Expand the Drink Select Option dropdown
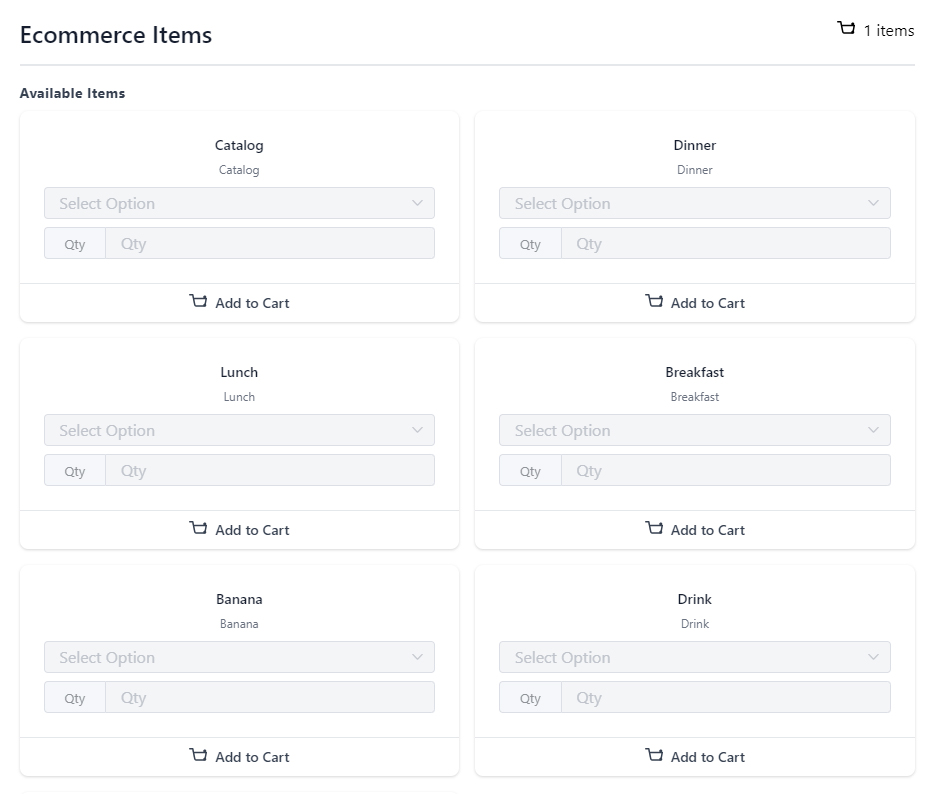Screen dimensions: 936x794 [x=694, y=657]
